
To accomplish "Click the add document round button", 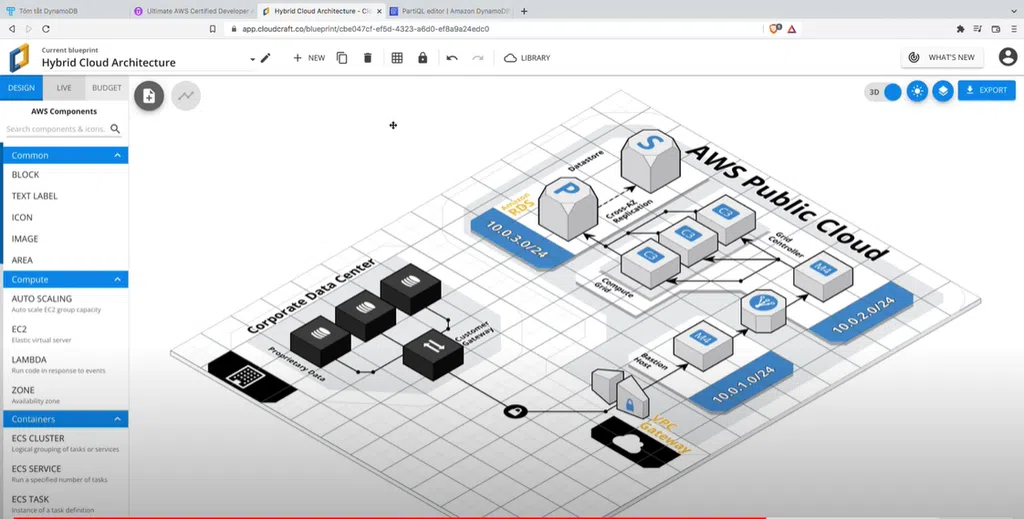I will 149,96.
